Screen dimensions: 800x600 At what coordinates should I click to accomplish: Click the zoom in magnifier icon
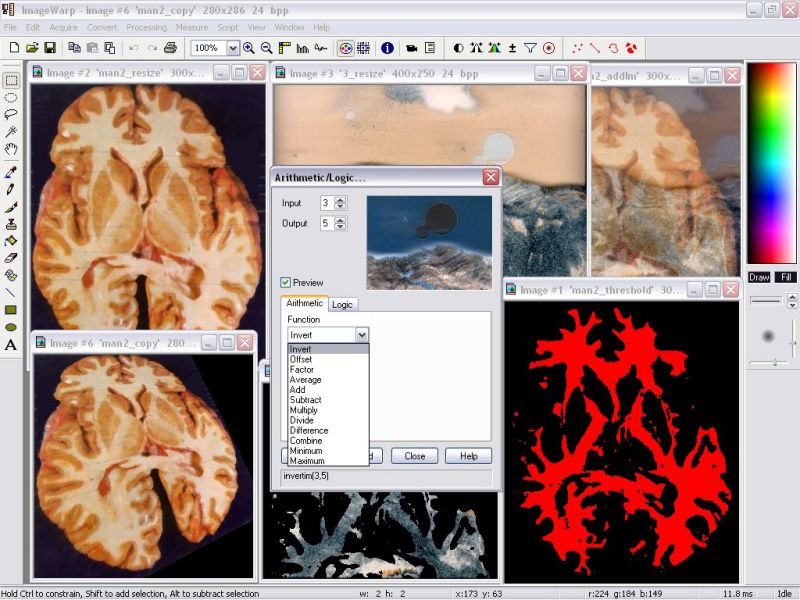tap(249, 48)
